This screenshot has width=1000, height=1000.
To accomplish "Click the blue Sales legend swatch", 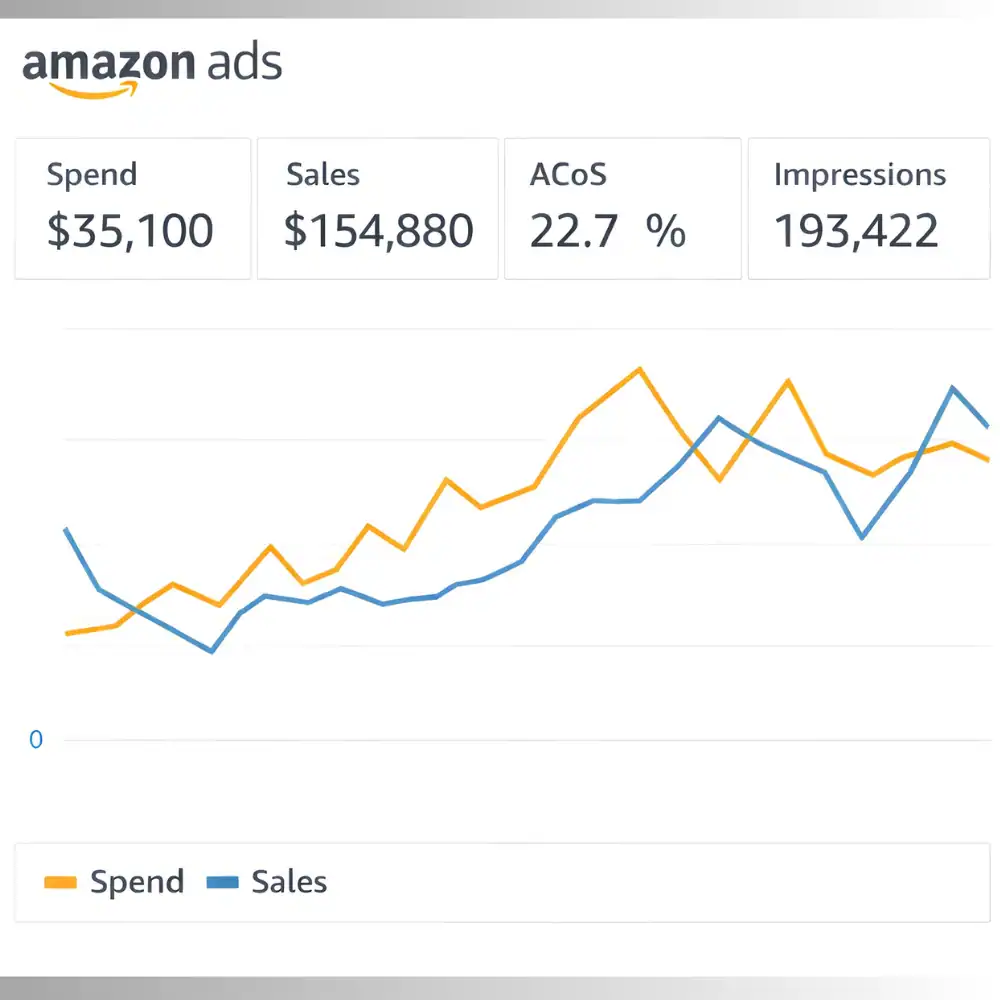I will point(222,882).
